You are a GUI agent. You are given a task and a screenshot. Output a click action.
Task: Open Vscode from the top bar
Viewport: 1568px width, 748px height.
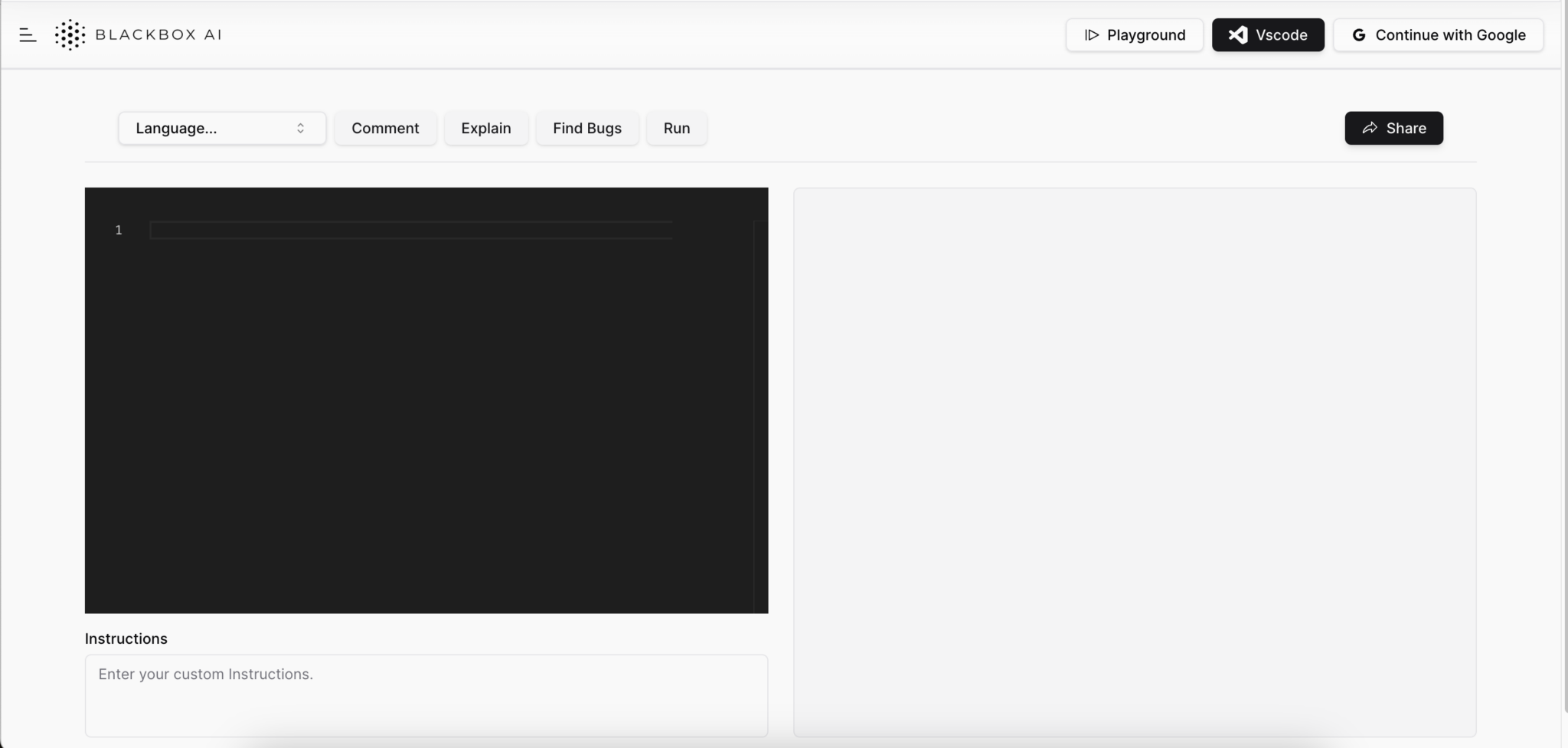[1267, 34]
